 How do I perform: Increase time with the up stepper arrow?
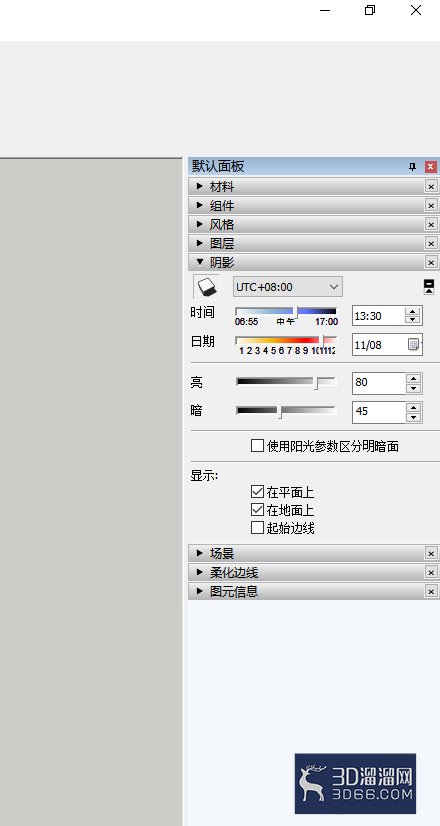[x=413, y=311]
